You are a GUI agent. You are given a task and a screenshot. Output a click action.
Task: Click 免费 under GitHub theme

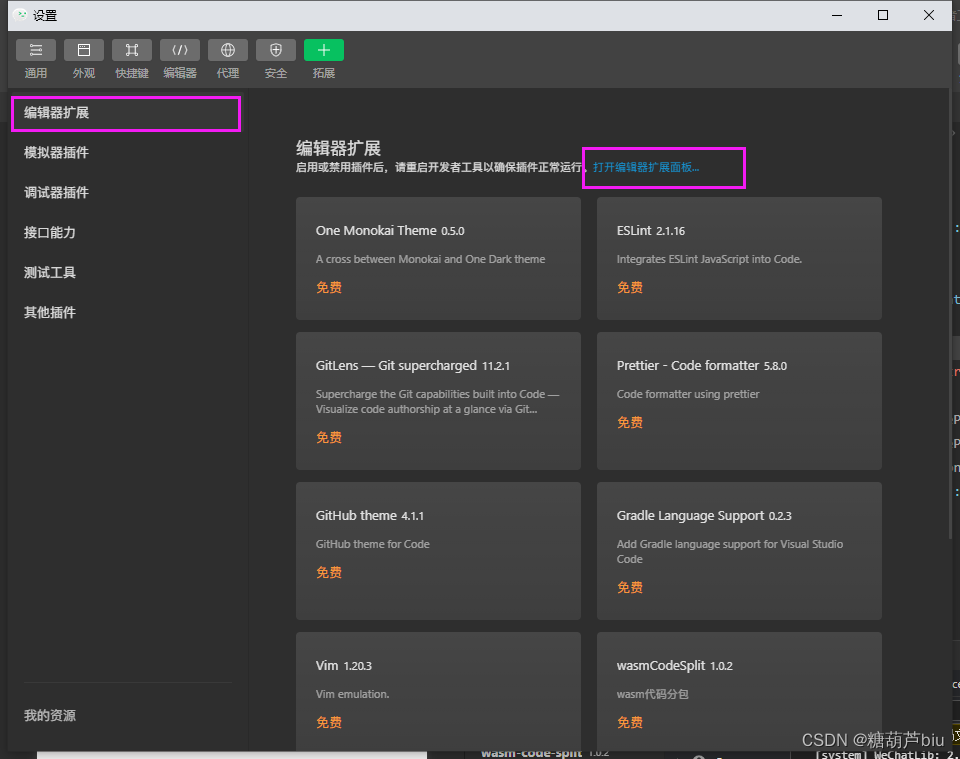pyautogui.click(x=329, y=572)
